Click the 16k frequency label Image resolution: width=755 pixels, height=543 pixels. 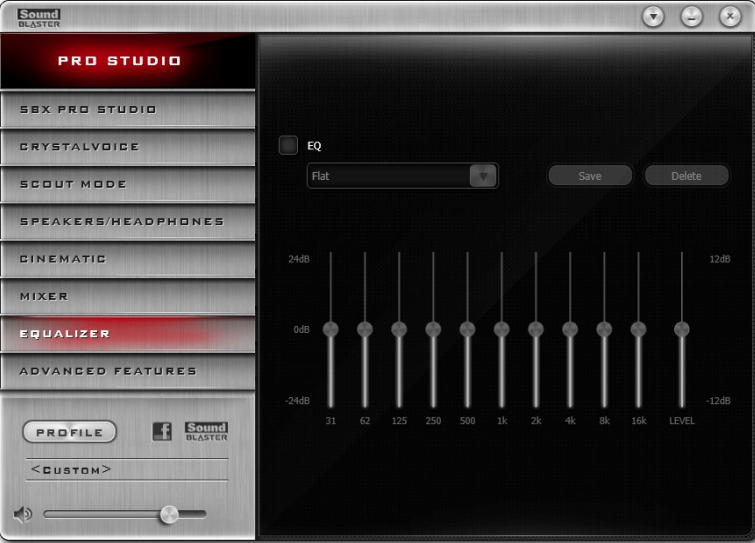click(638, 421)
